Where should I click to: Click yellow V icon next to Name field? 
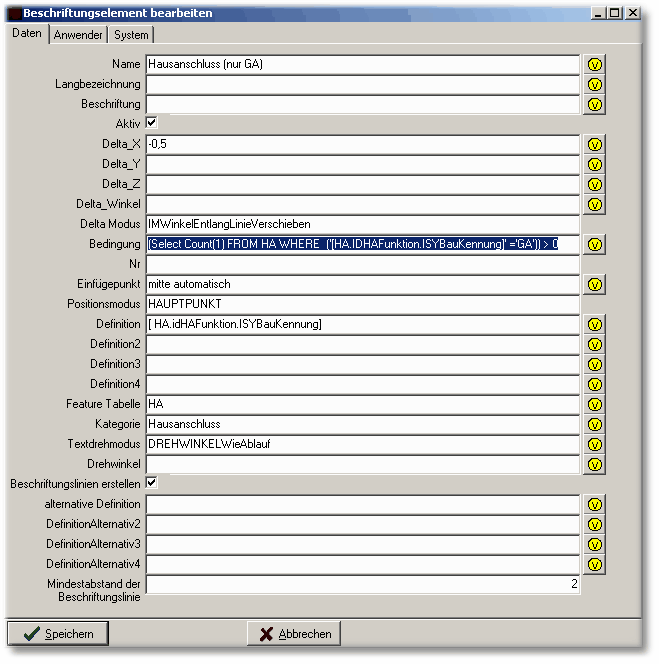click(595, 64)
